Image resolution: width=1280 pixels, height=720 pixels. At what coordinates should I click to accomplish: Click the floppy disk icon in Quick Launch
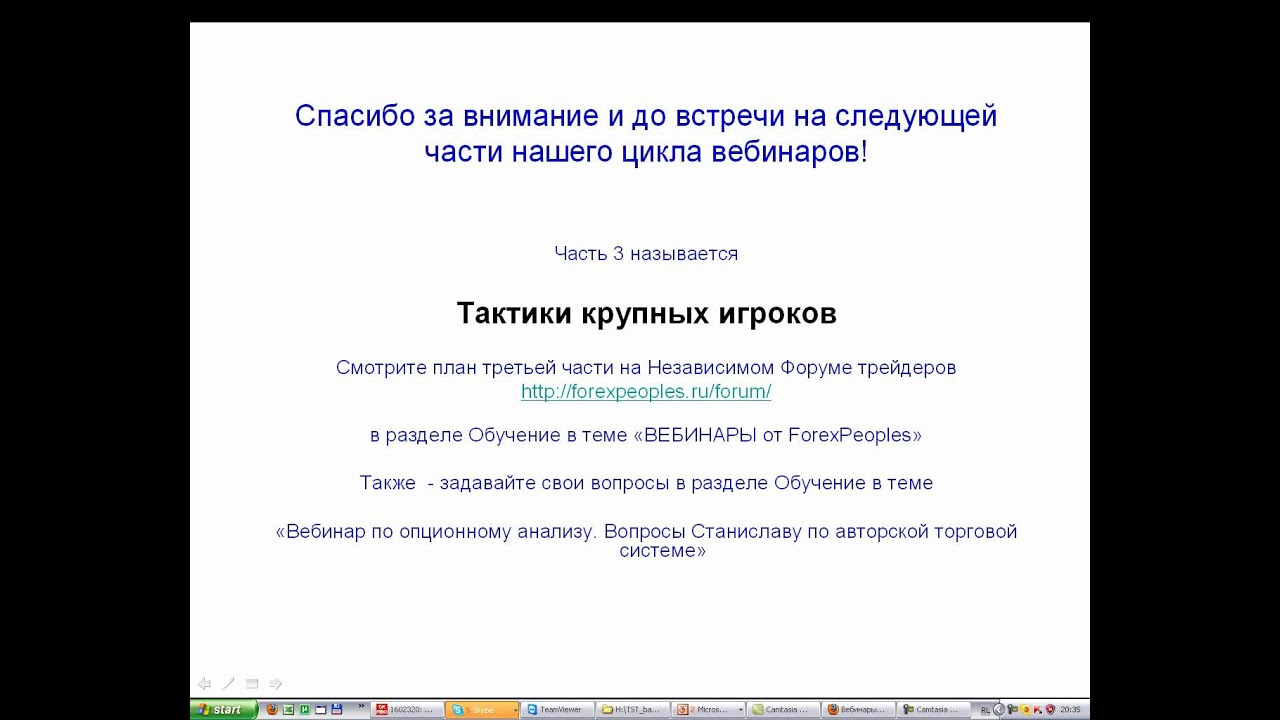336,709
